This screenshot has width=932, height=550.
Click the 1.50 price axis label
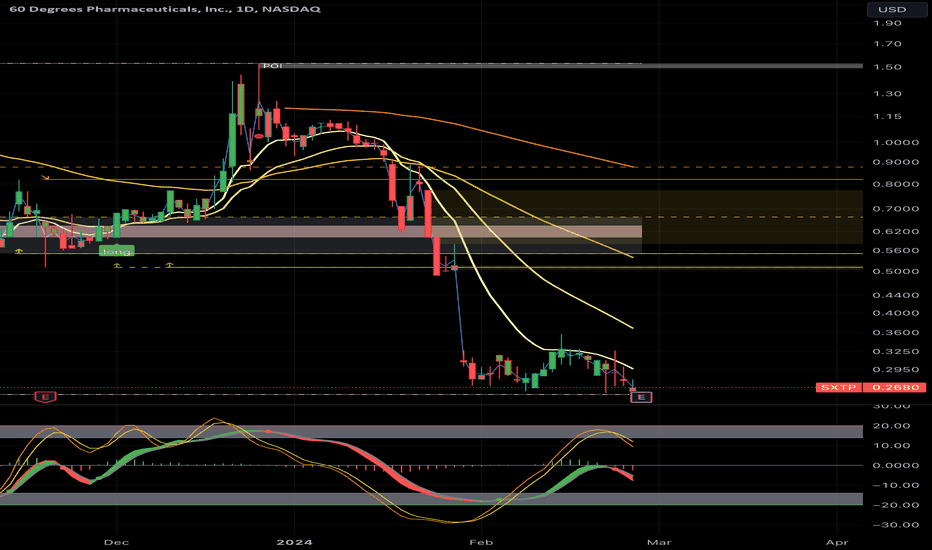887,67
